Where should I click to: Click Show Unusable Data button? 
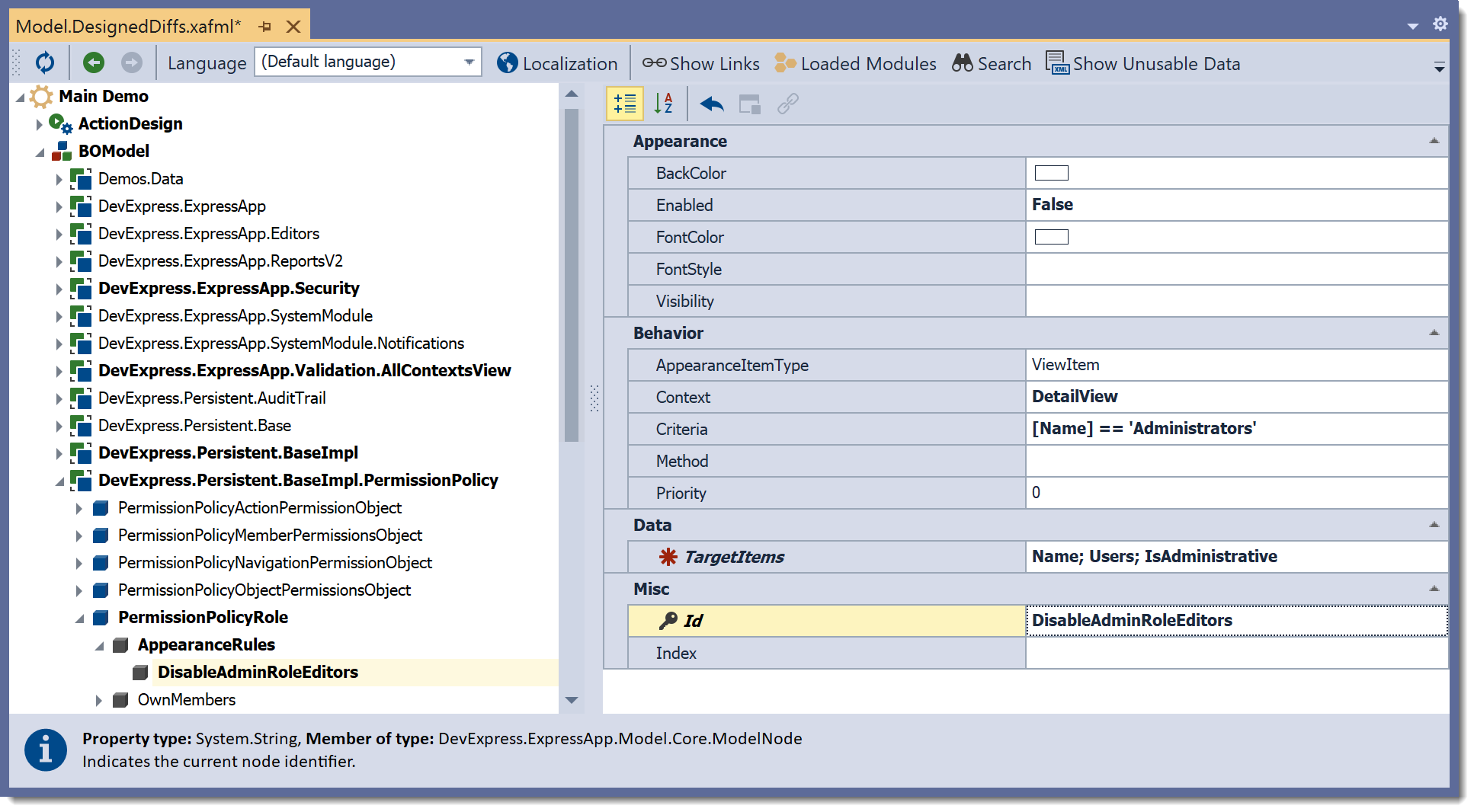click(x=1143, y=63)
